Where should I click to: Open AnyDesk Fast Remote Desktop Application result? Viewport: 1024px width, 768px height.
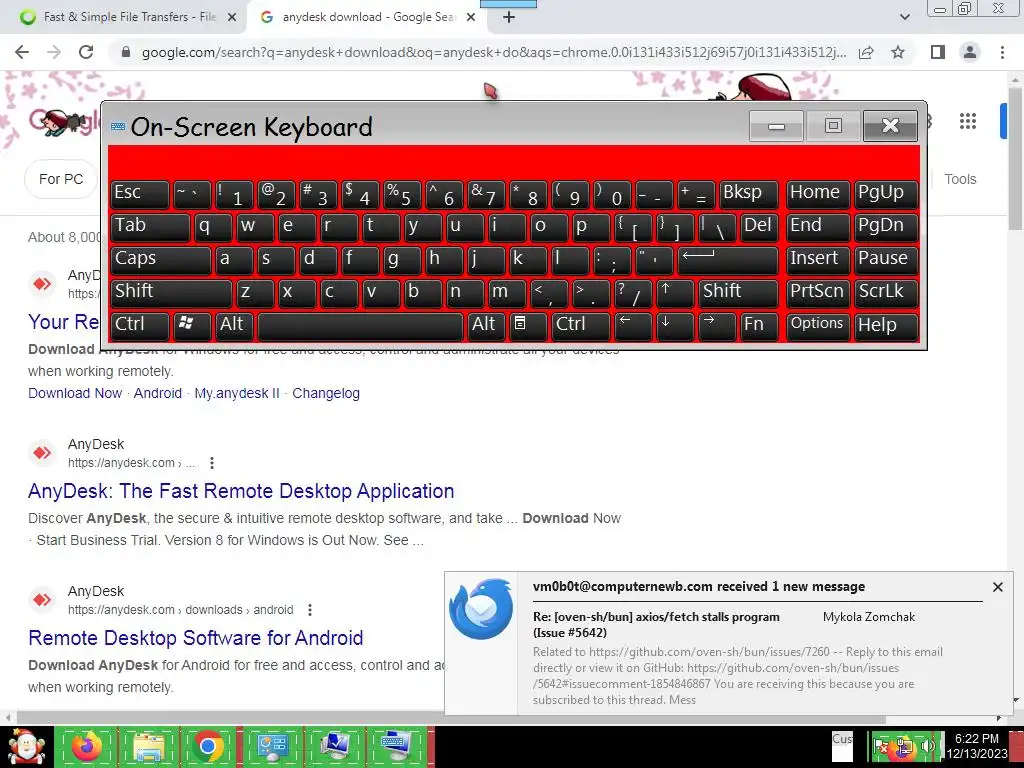coord(241,491)
